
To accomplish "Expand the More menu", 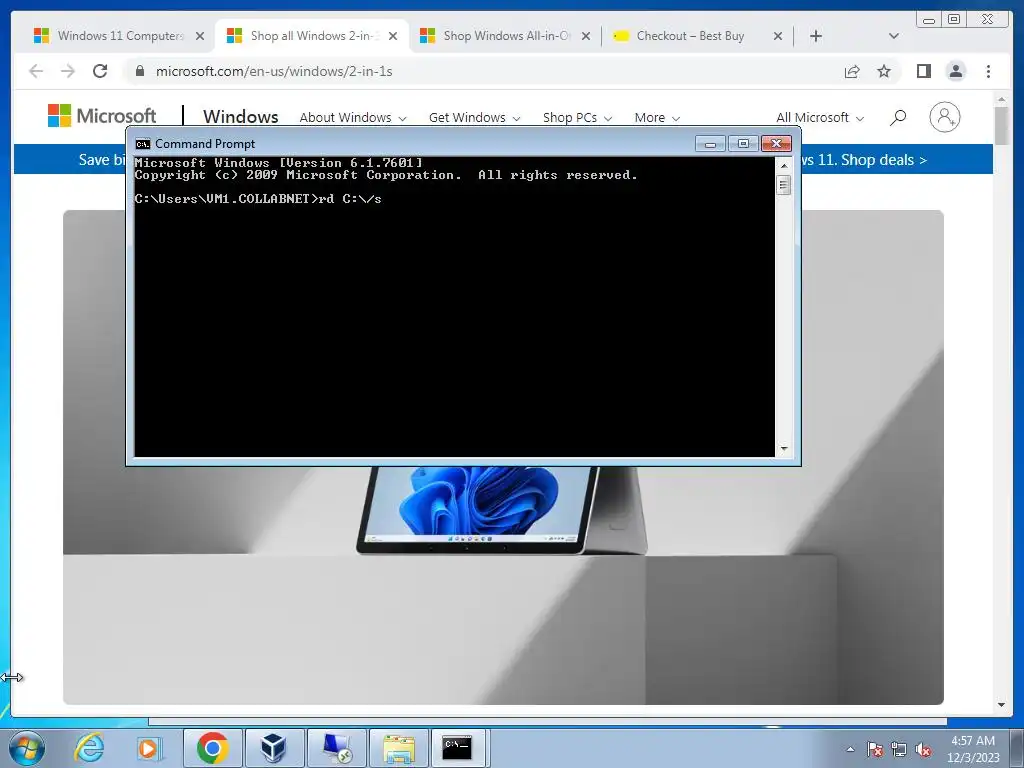I will pyautogui.click(x=657, y=118).
